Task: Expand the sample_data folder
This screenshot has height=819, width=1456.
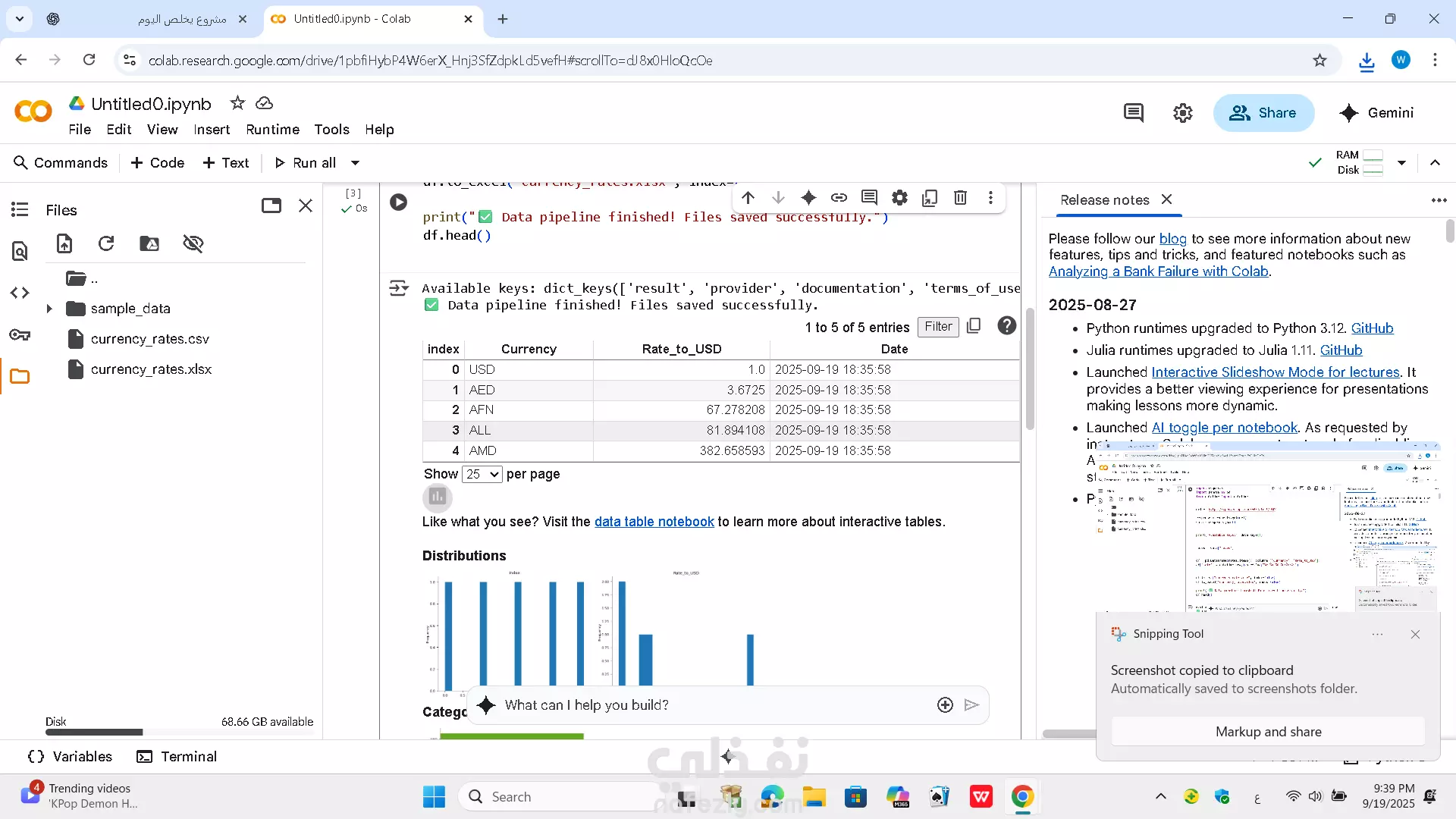Action: (x=49, y=309)
